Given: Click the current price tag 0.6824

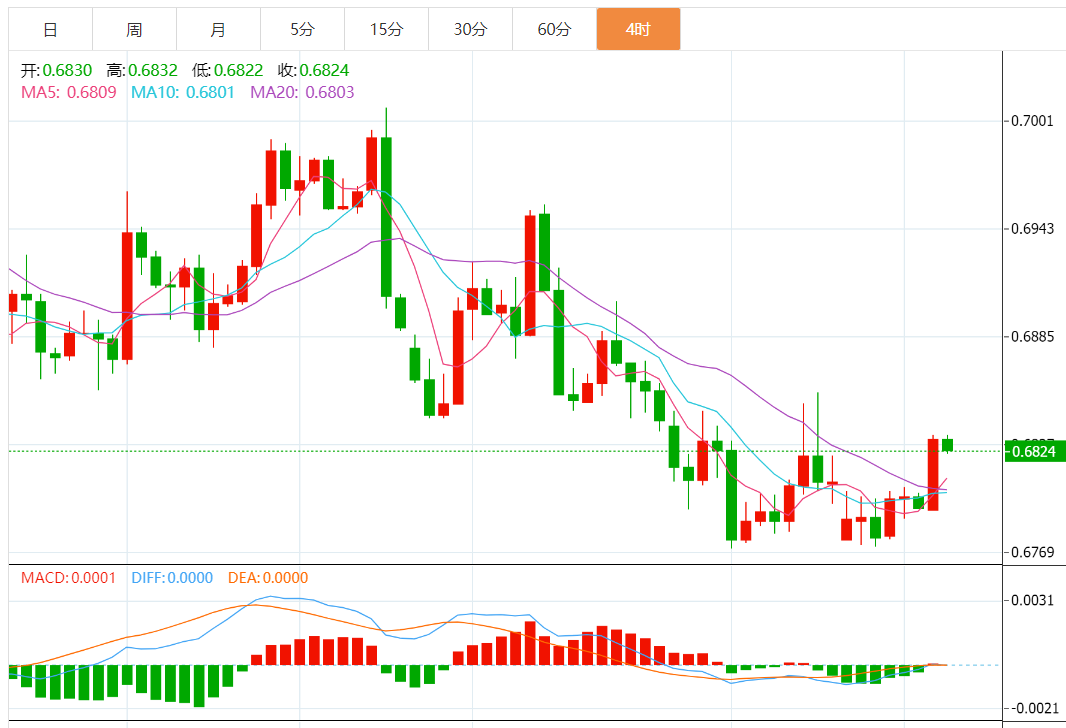Looking at the screenshot, I should pyautogui.click(x=1035, y=451).
